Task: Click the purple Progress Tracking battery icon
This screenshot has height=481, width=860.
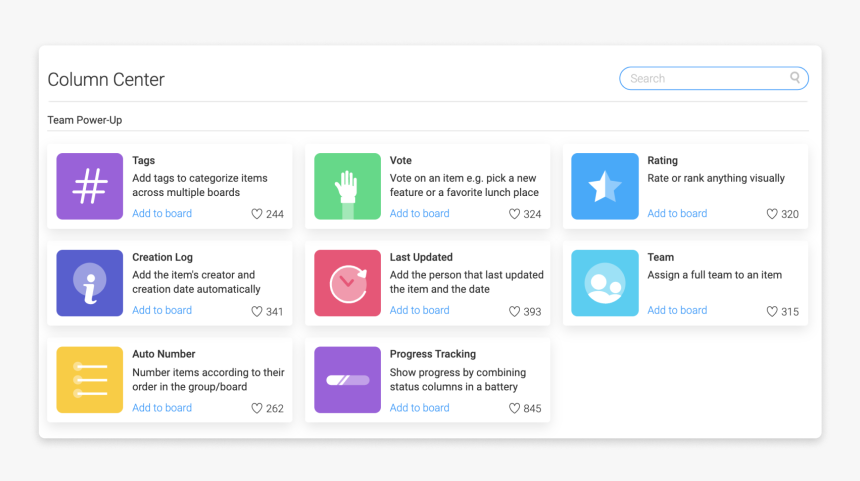Action: [347, 380]
